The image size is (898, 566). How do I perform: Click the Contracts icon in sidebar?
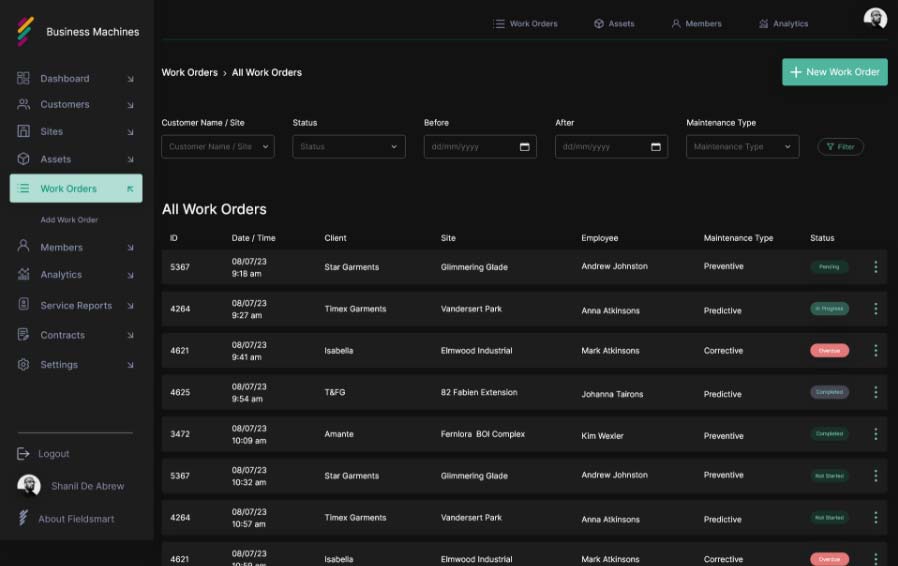[23, 335]
